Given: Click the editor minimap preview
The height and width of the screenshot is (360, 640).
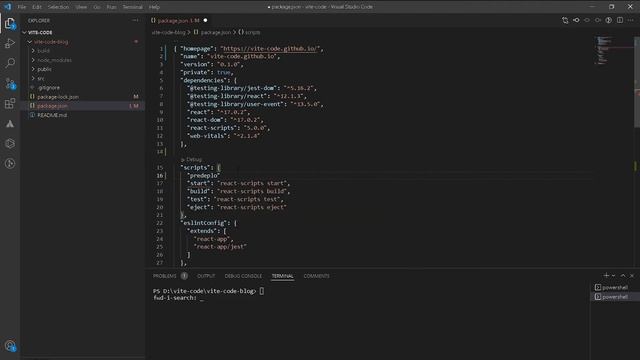Looking at the screenshot, I should click(603, 50).
